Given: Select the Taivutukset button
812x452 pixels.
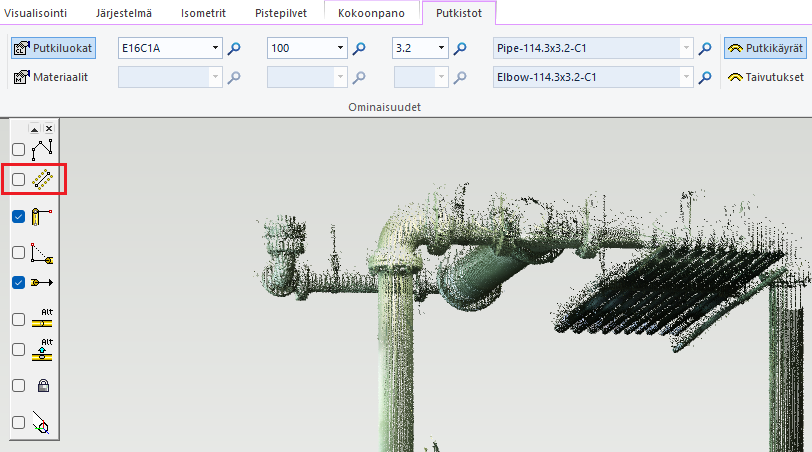Looking at the screenshot, I should pos(765,77).
